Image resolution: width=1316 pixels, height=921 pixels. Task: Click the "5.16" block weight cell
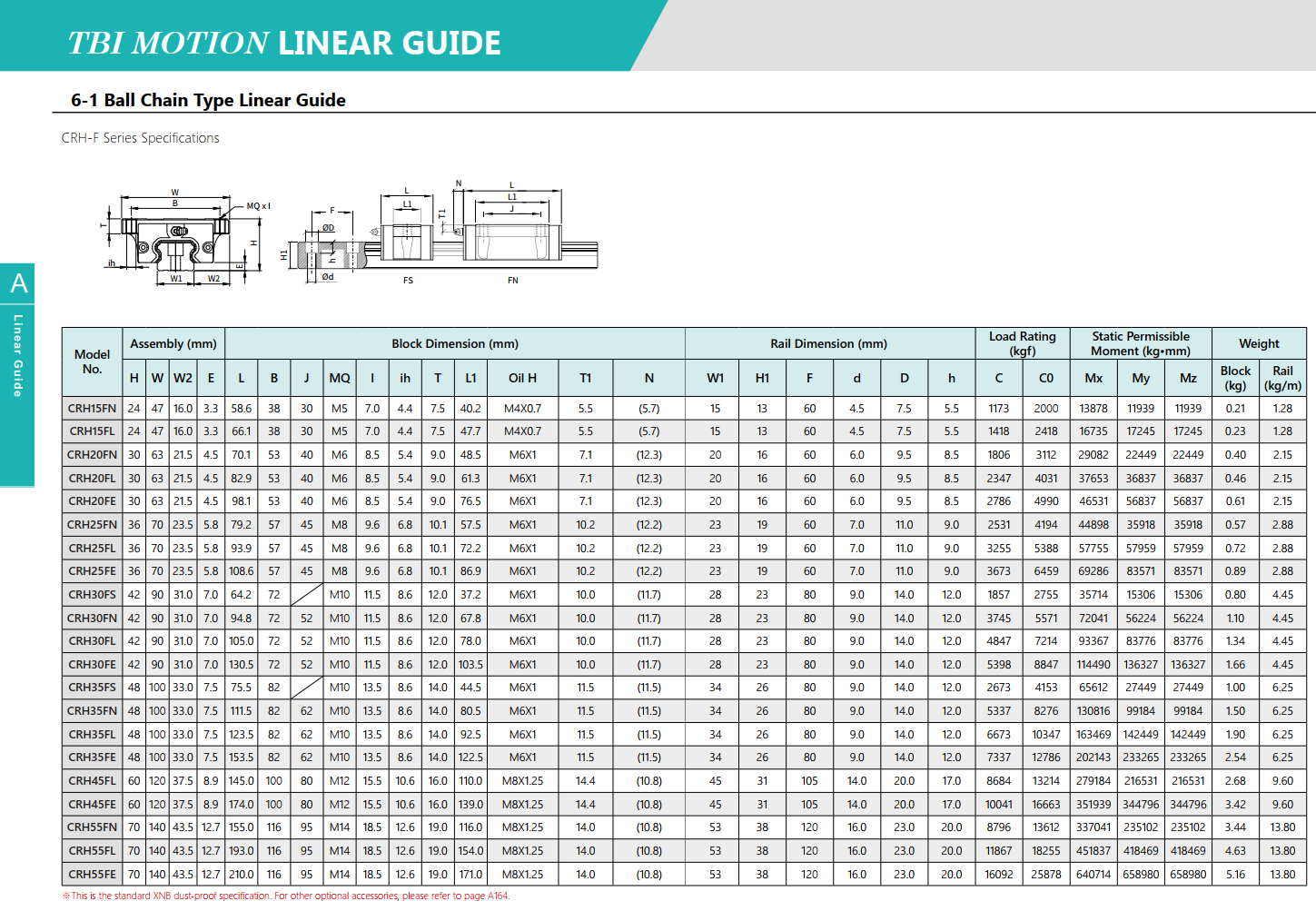[1235, 875]
